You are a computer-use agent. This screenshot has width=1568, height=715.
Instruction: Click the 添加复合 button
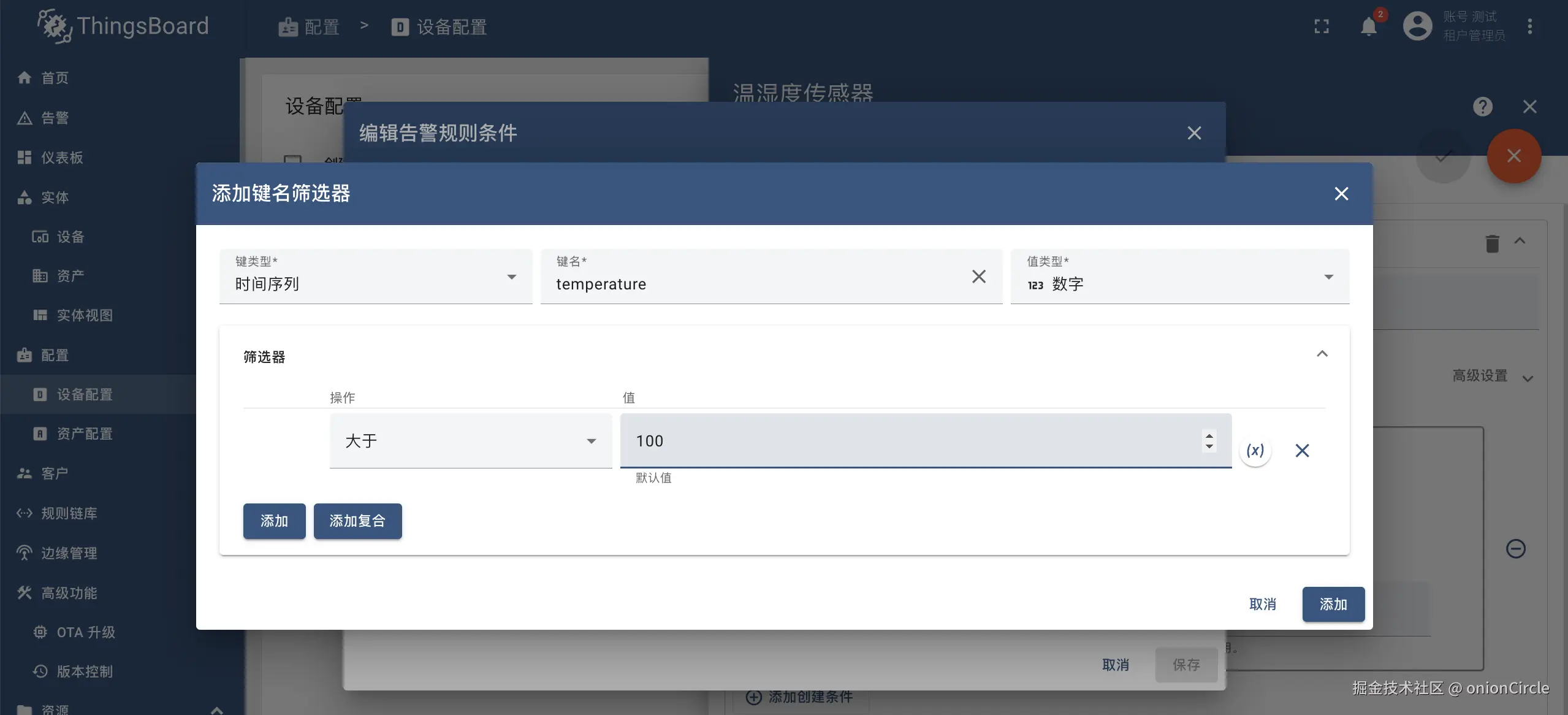357,521
